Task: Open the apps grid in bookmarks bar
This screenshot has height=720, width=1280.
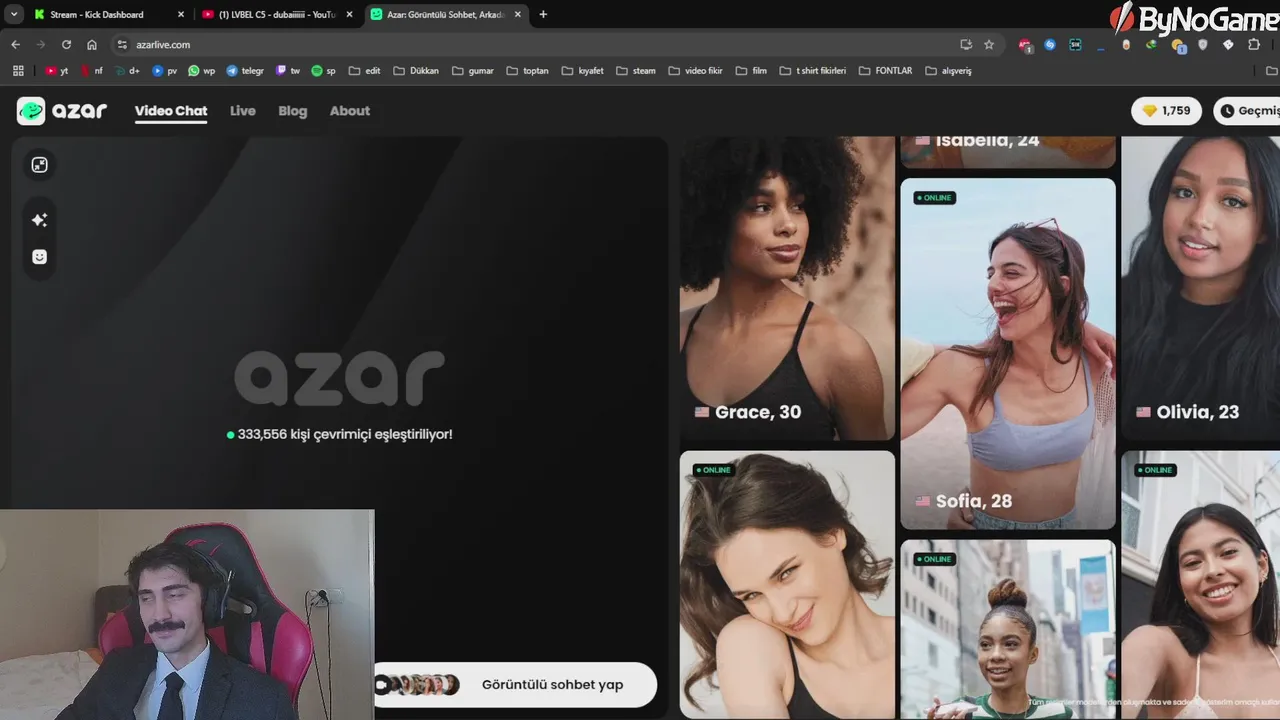Action: pyautogui.click(x=18, y=71)
